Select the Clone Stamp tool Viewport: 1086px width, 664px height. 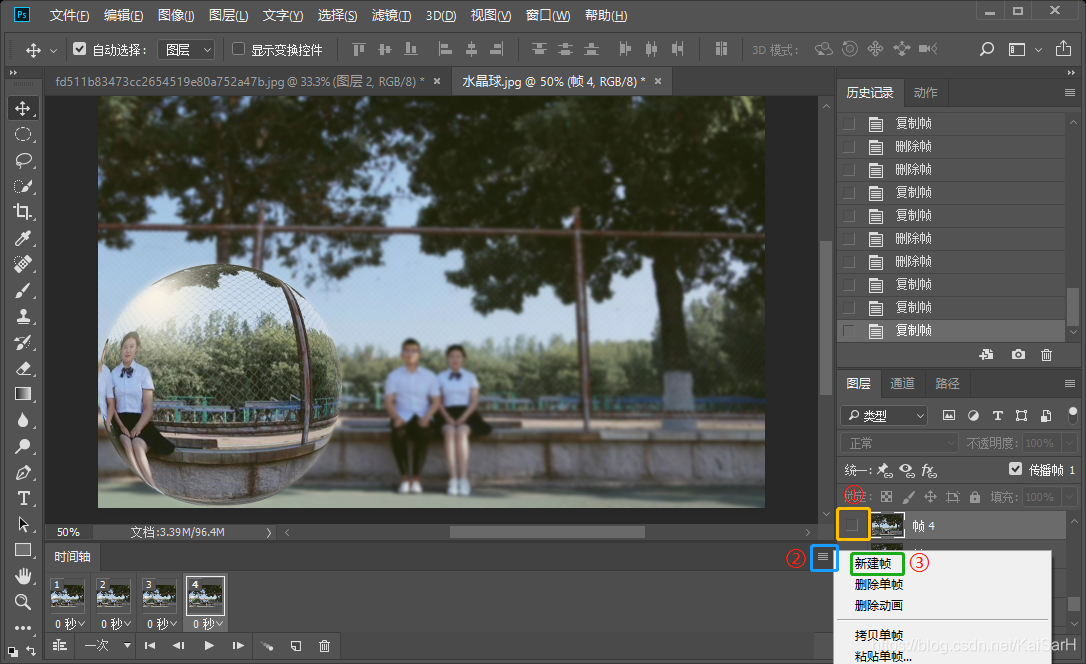coord(23,316)
